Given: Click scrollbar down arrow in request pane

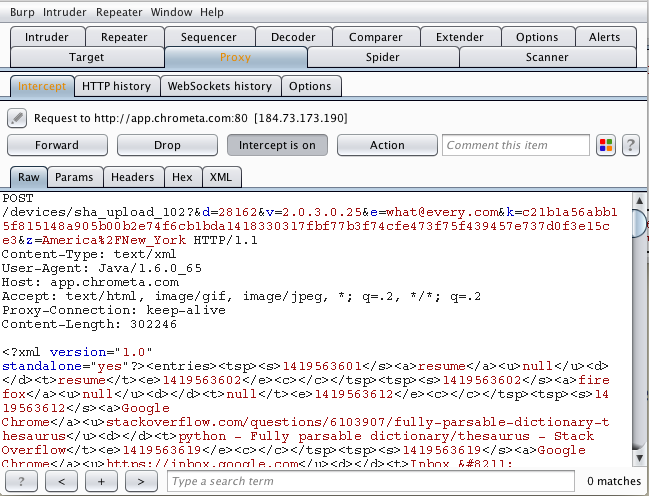Looking at the screenshot, I should pos(639,458).
